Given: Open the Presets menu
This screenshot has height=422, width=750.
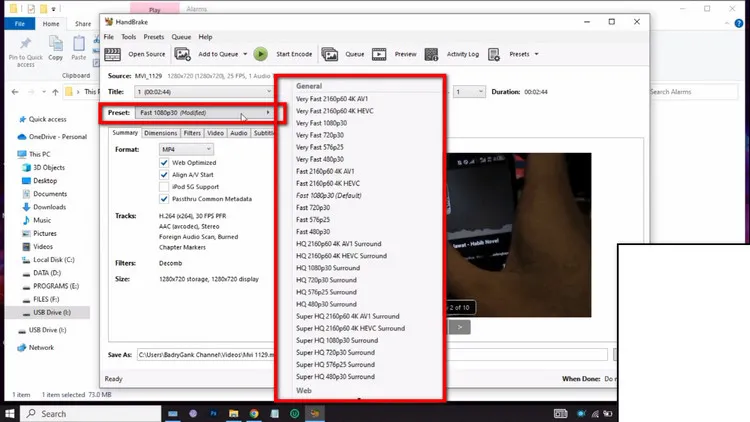Looking at the screenshot, I should [154, 37].
